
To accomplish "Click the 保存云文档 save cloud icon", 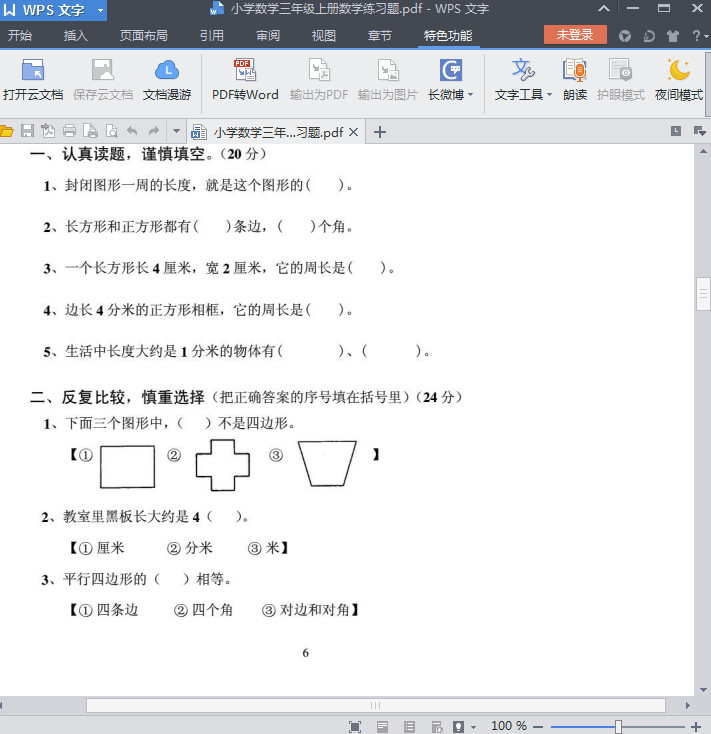I will (103, 81).
